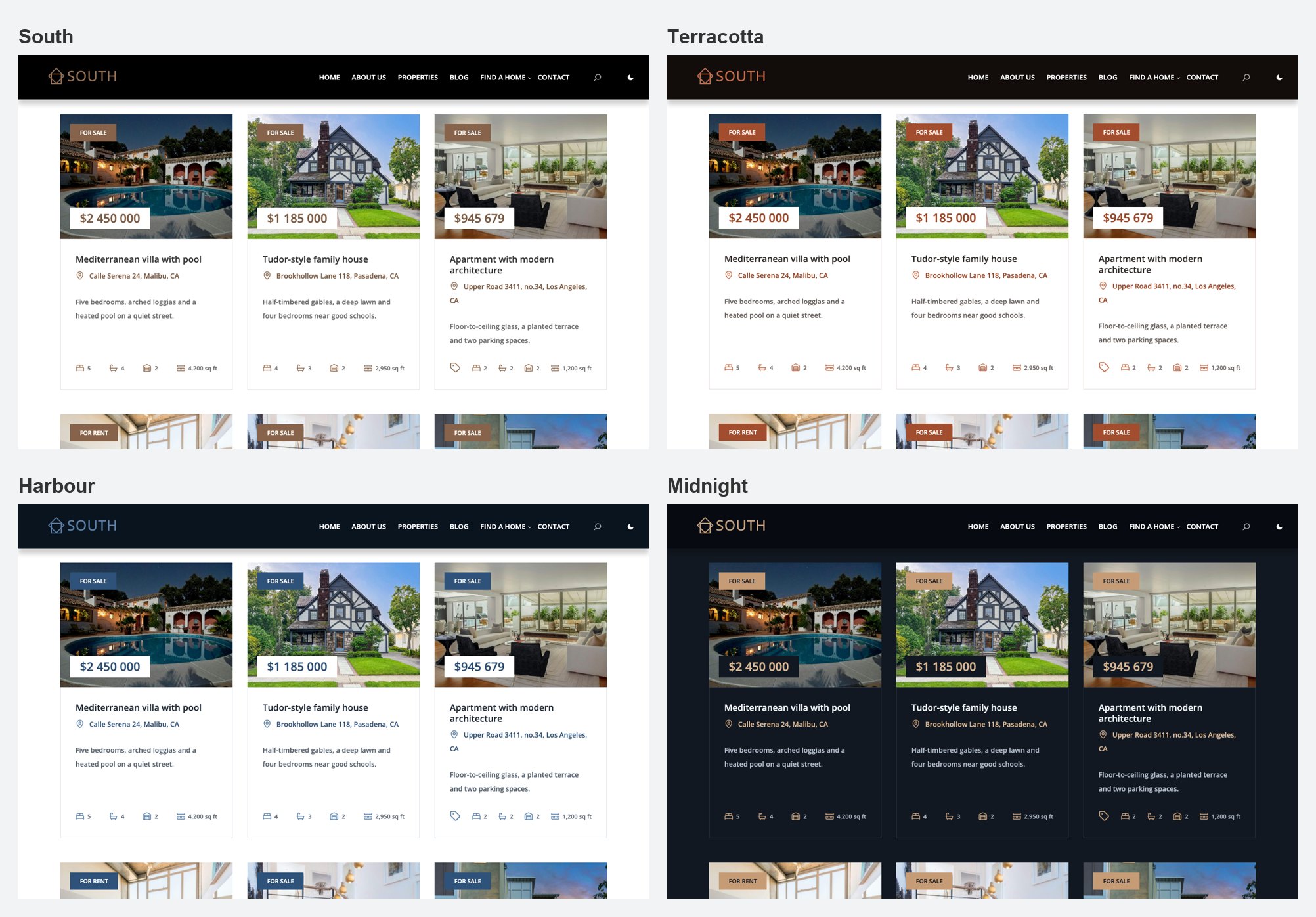The image size is (1316, 917).
Task: Open Tudor-style family house title in Midnight theme
Action: tap(964, 708)
